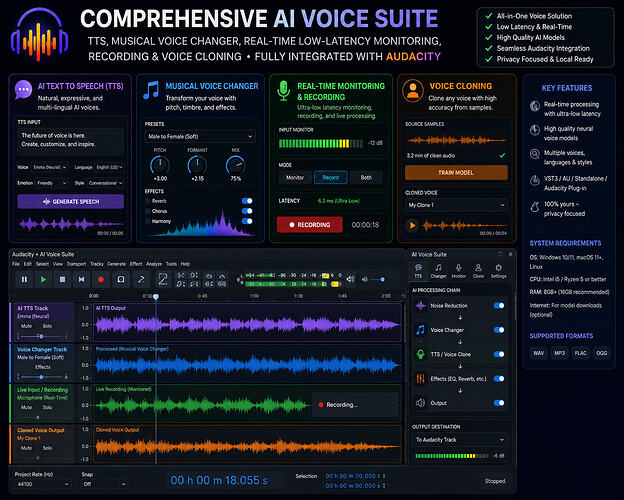
Task: Open the Settings gear in AI Voice Suite panel
Action: point(498,270)
